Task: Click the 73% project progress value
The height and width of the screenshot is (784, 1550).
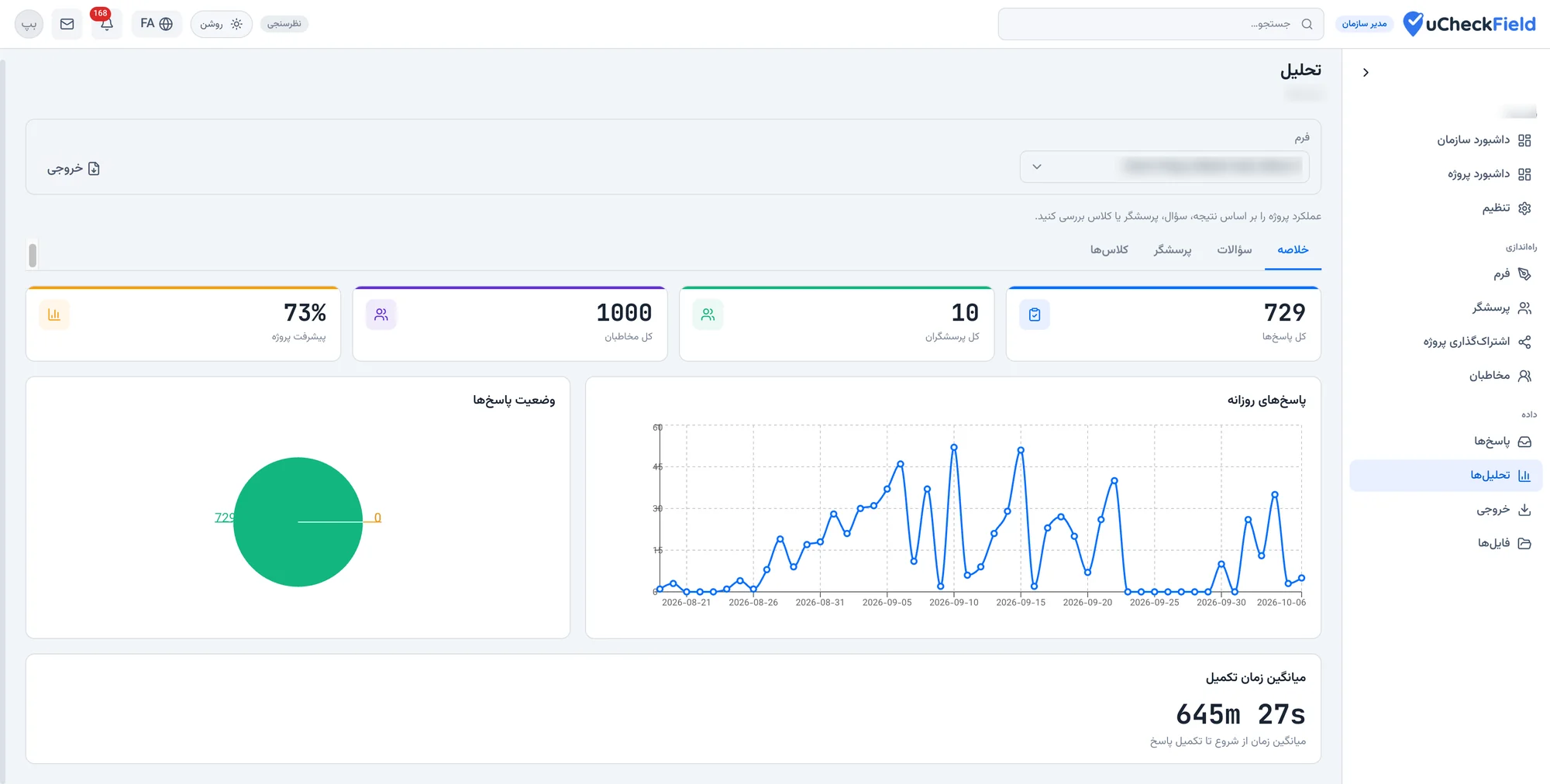Action: coord(305,313)
